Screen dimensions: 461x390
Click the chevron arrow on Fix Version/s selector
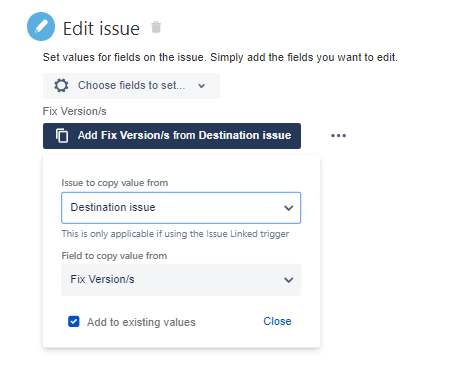coord(288,280)
